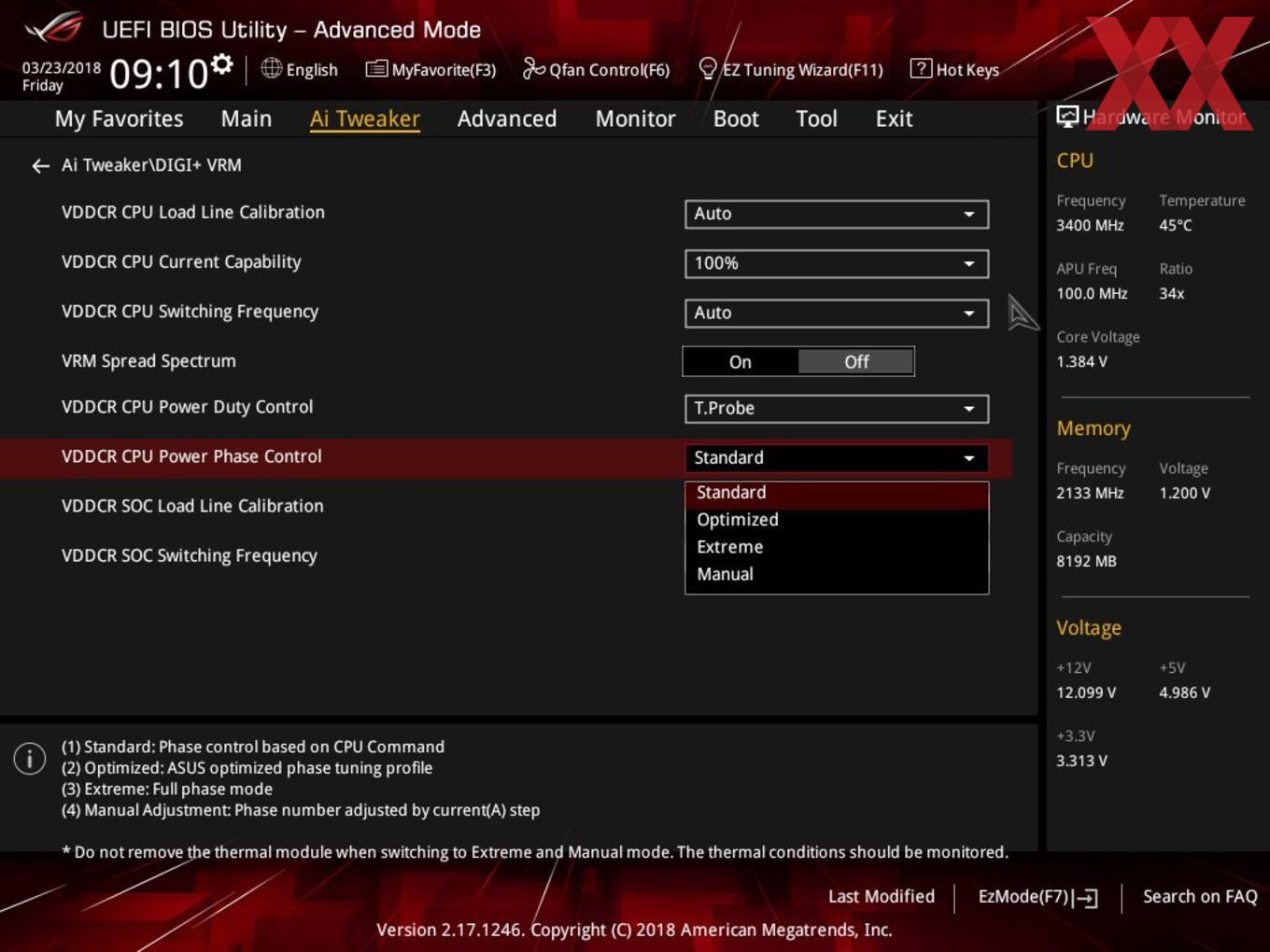Open the Tool tab

[x=816, y=119]
